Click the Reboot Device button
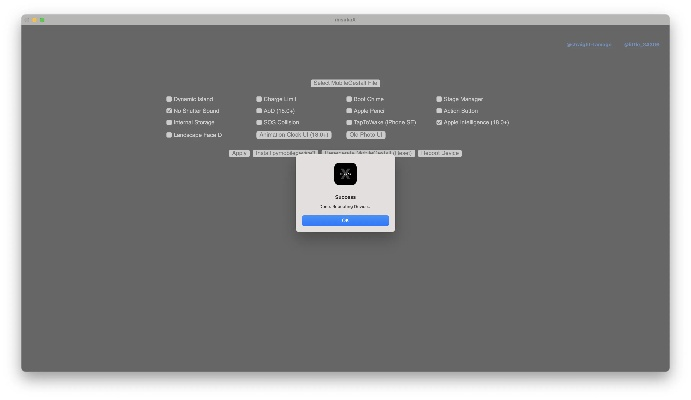This screenshot has height=400, width=691. tap(440, 153)
